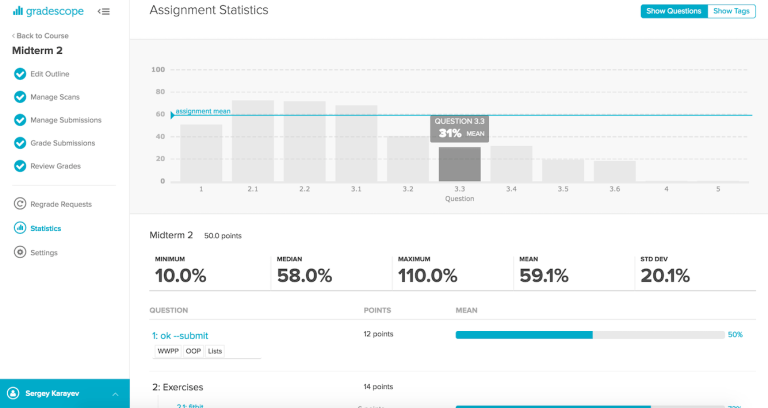Switch chart to Show Tags
This screenshot has width=768, height=408.
(732, 11)
